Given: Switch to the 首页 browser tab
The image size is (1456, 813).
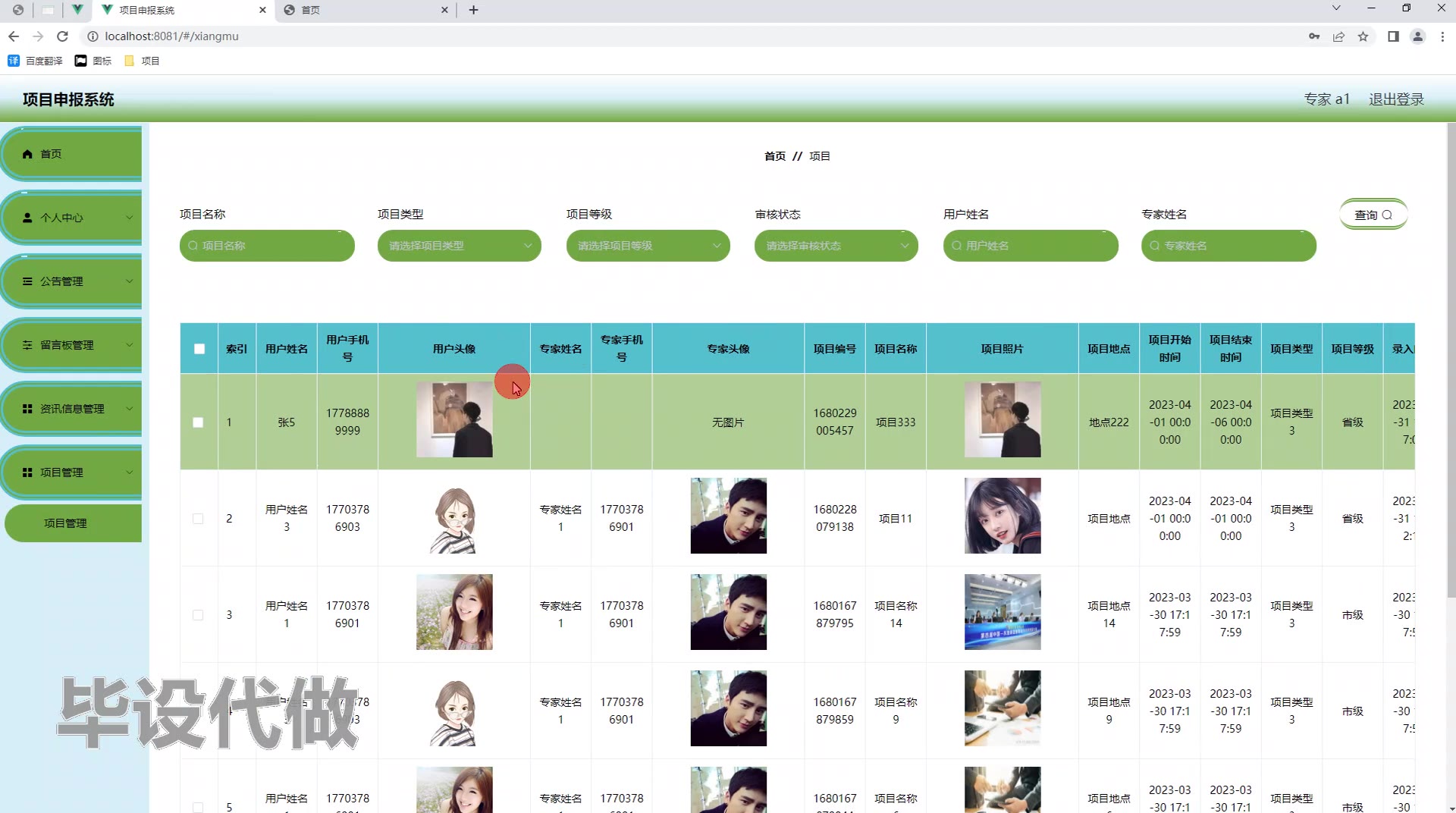Looking at the screenshot, I should [366, 10].
